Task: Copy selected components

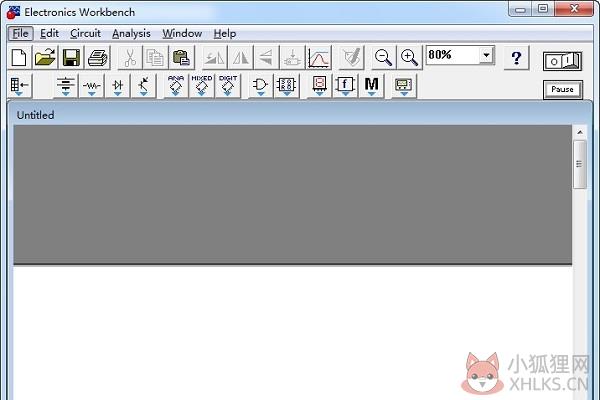Action: (x=155, y=58)
